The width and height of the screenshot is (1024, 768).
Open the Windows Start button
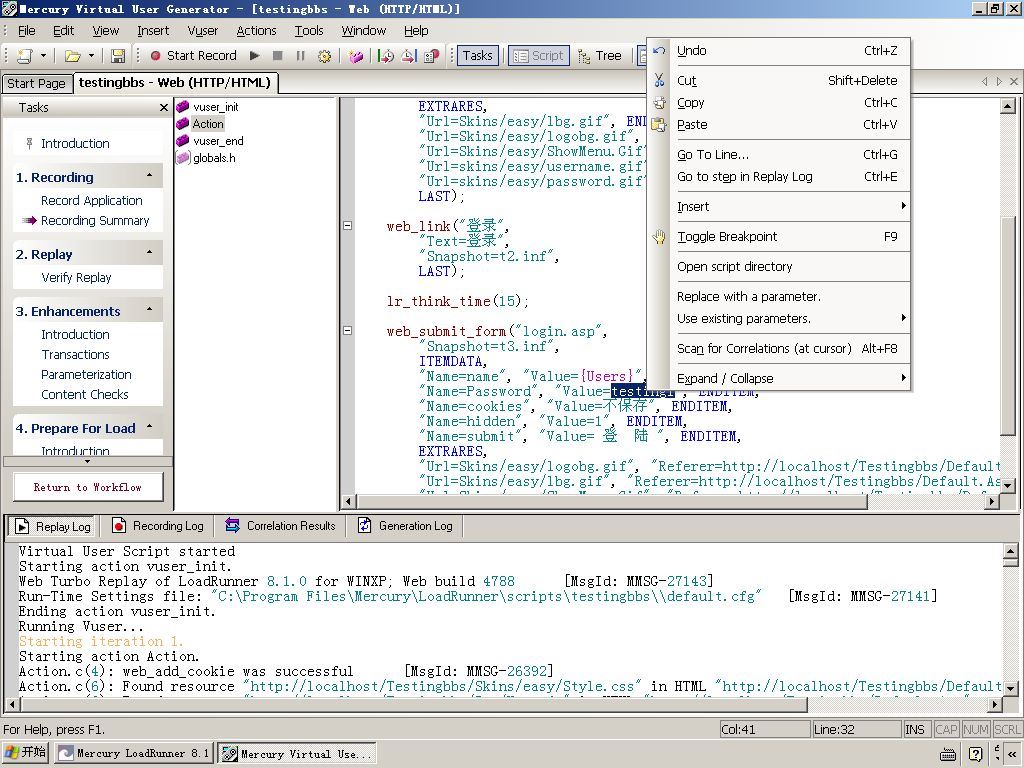click(x=25, y=753)
